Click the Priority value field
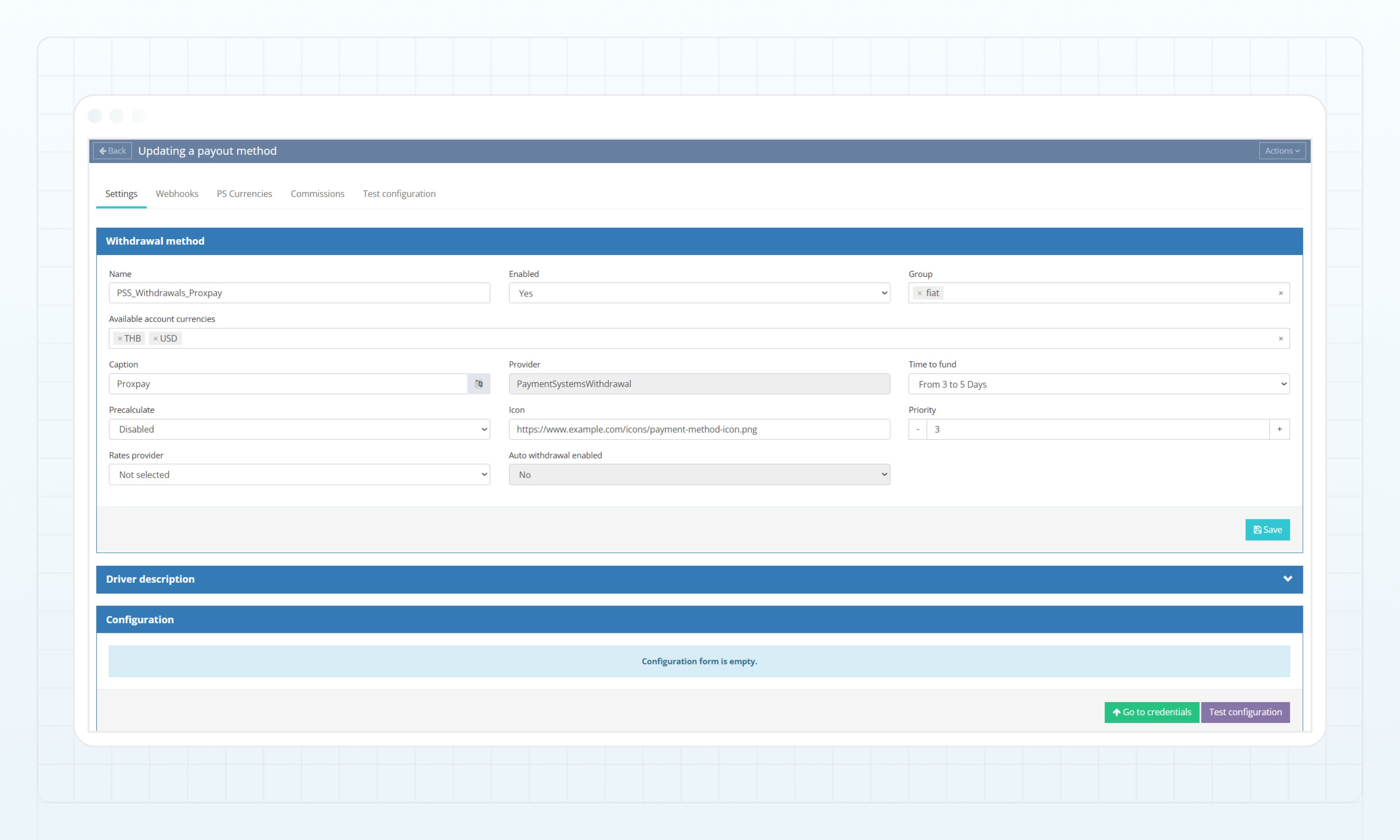This screenshot has width=1400, height=840. point(1098,429)
